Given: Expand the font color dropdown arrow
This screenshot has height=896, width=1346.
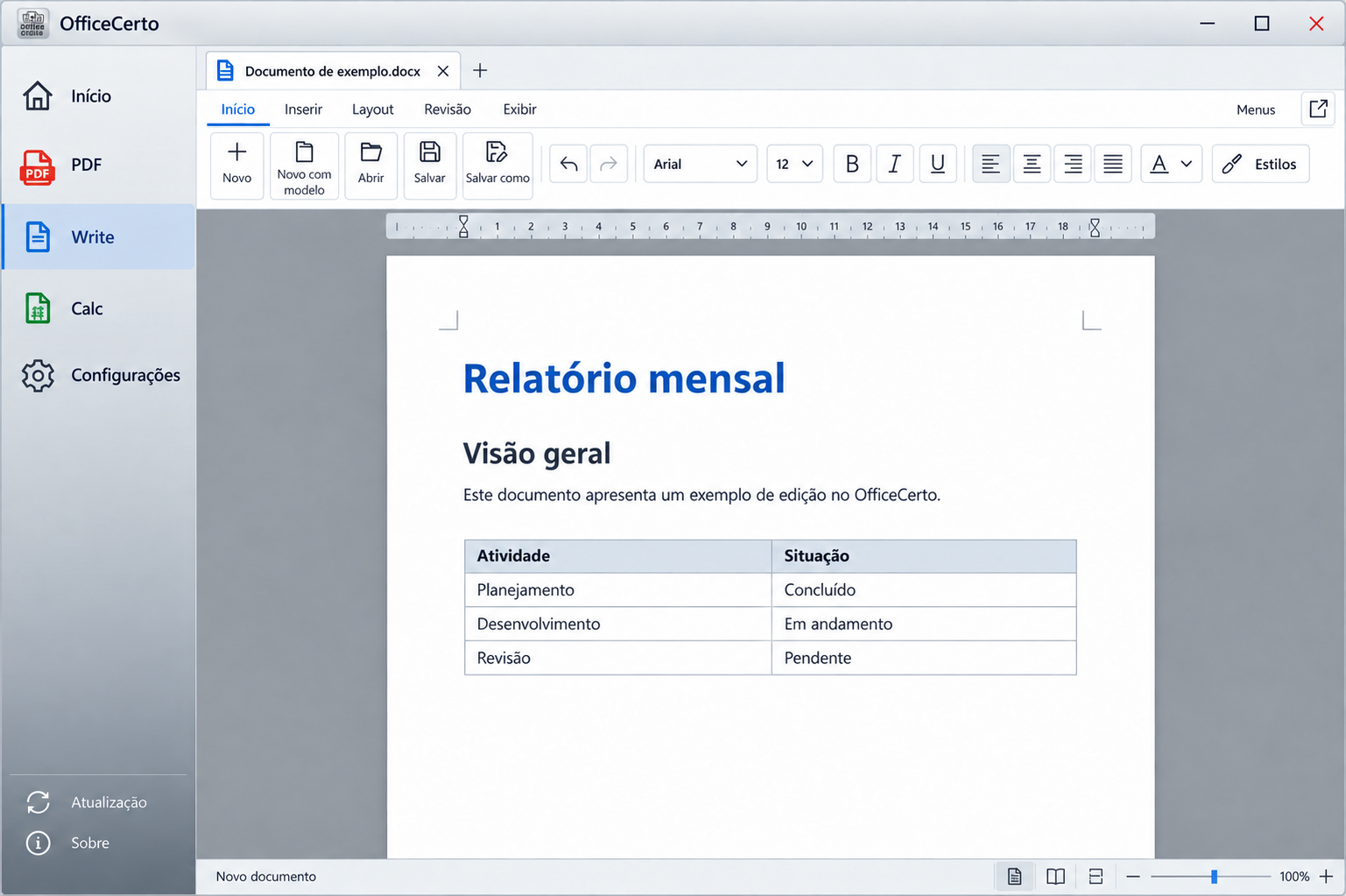Looking at the screenshot, I should 1187,164.
